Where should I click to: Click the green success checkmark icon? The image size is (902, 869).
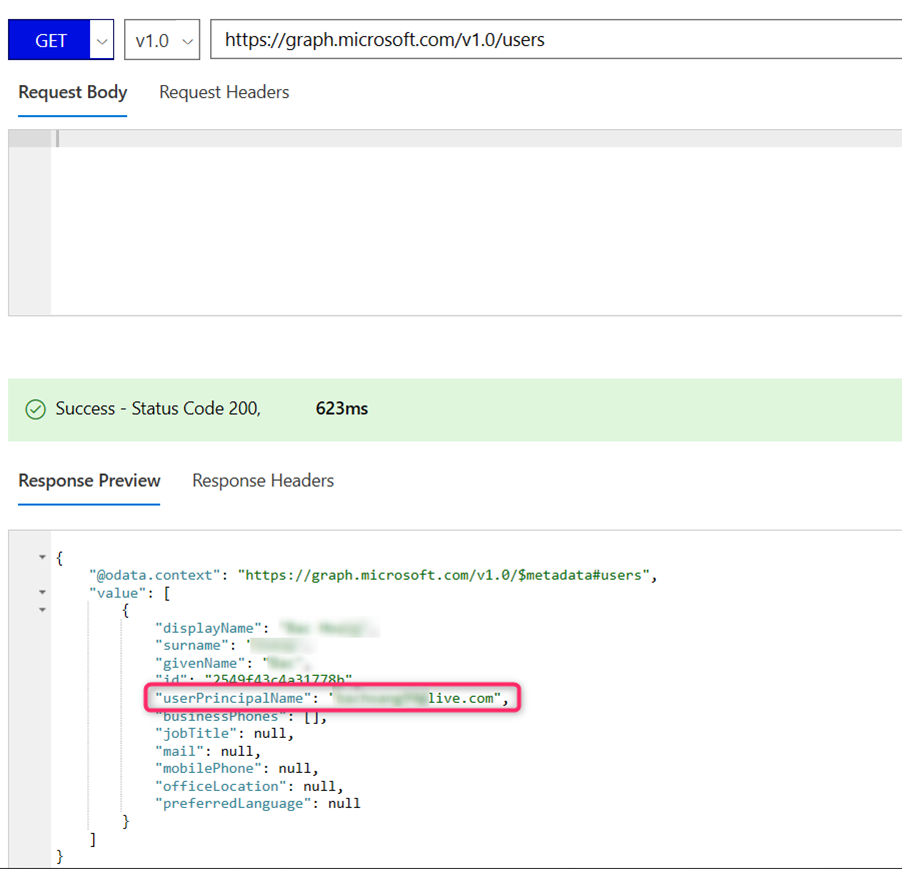[36, 409]
